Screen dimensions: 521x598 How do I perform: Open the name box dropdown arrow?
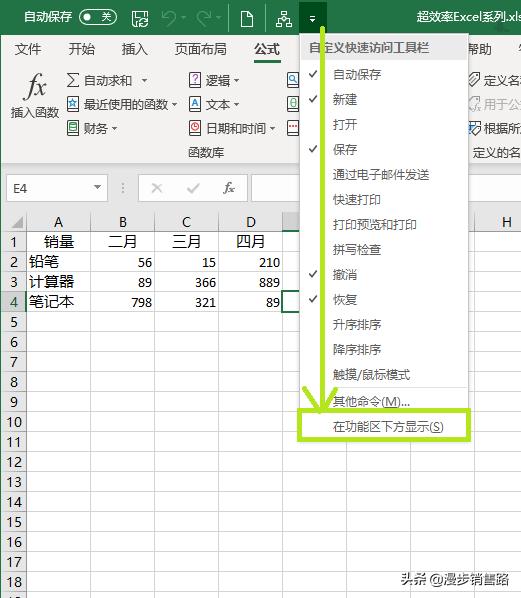[x=98, y=187]
